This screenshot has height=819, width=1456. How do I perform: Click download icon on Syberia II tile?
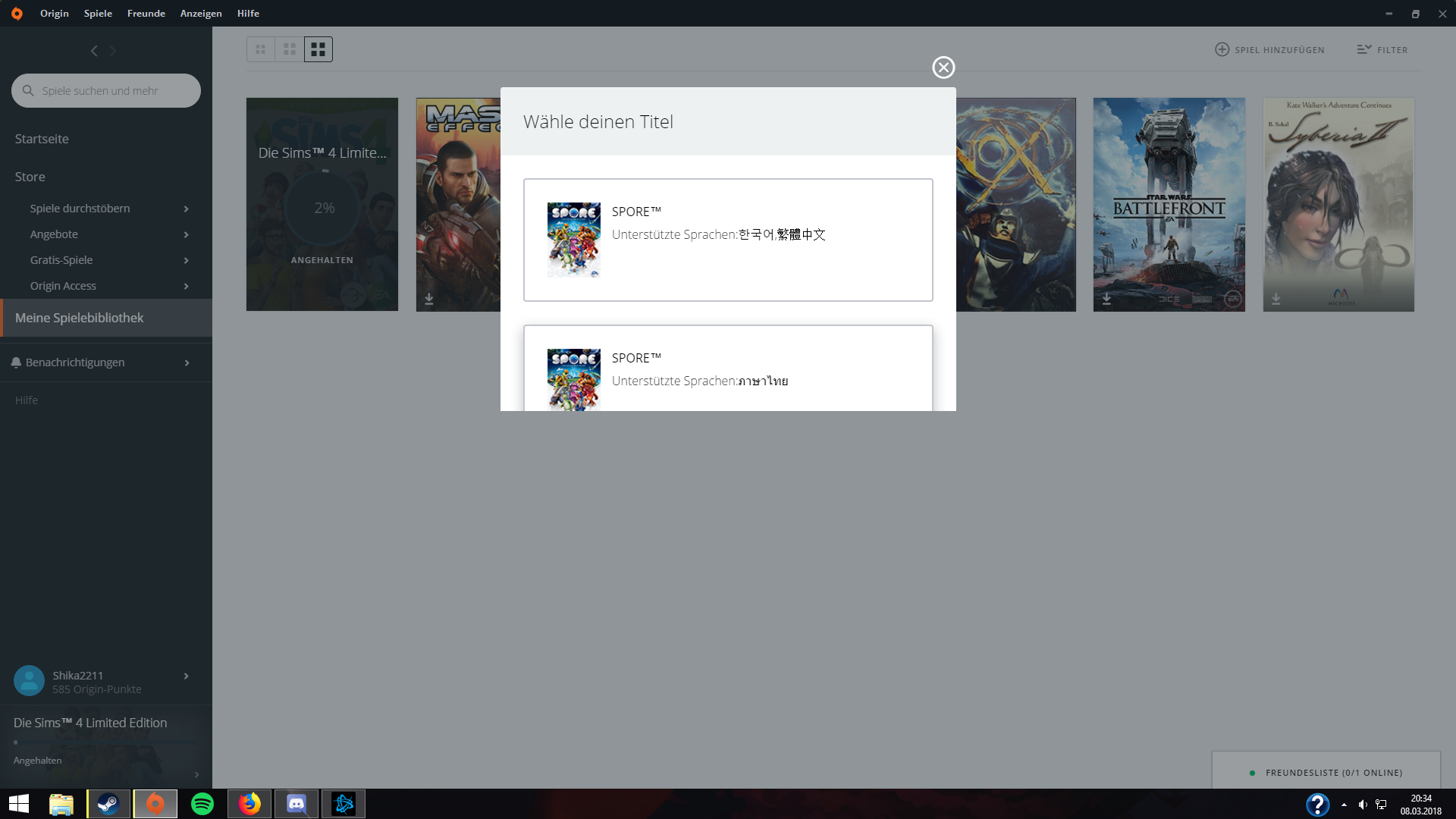tap(1276, 299)
